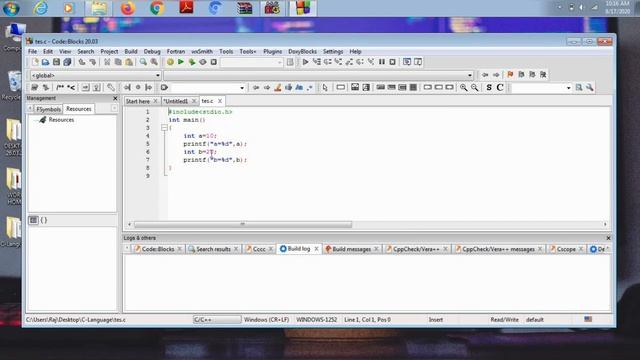The image size is (640, 360).
Task: Click the Stop debugger icon
Action: coord(392,62)
